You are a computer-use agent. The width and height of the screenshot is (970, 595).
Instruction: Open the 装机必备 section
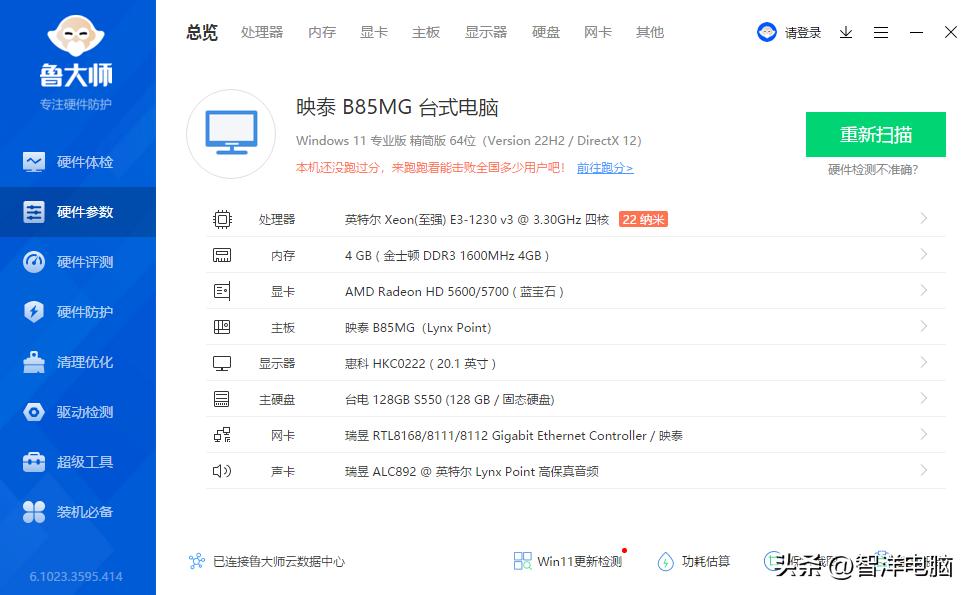click(77, 511)
